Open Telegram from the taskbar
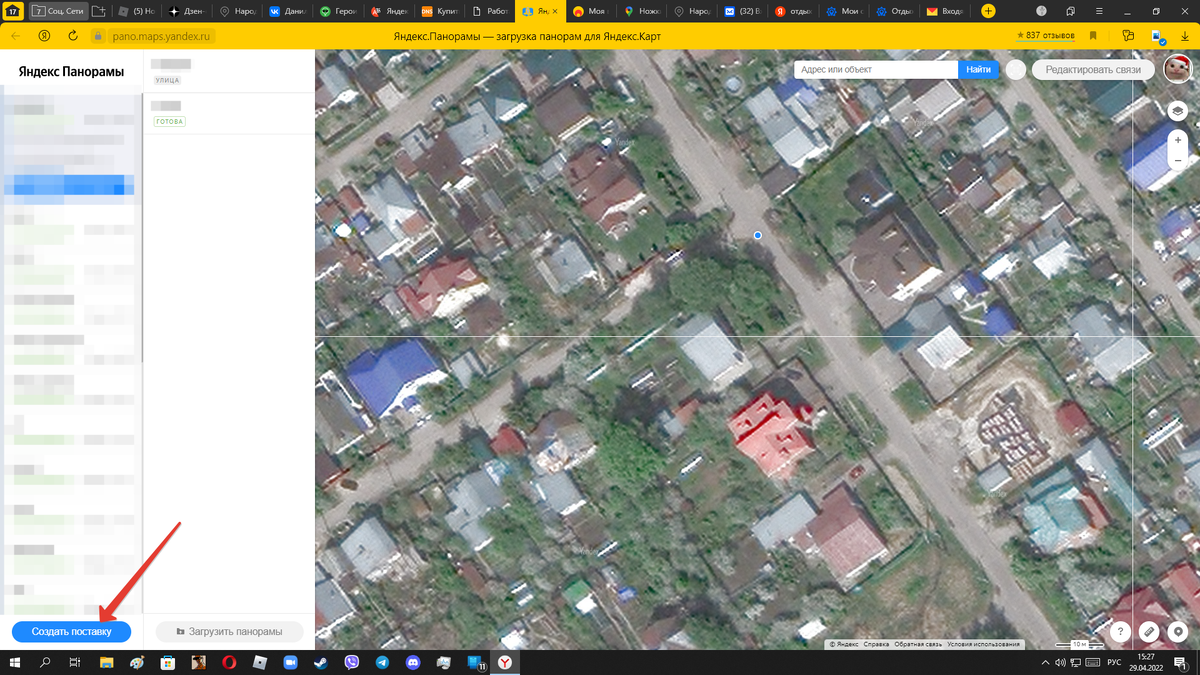The width and height of the screenshot is (1200, 675). 382,662
